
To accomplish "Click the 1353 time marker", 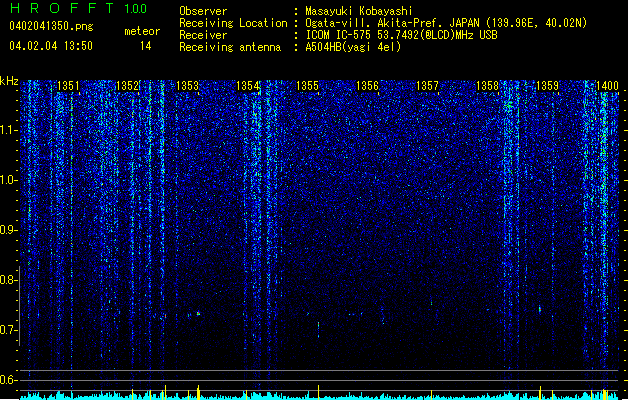I will pyautogui.click(x=187, y=86).
